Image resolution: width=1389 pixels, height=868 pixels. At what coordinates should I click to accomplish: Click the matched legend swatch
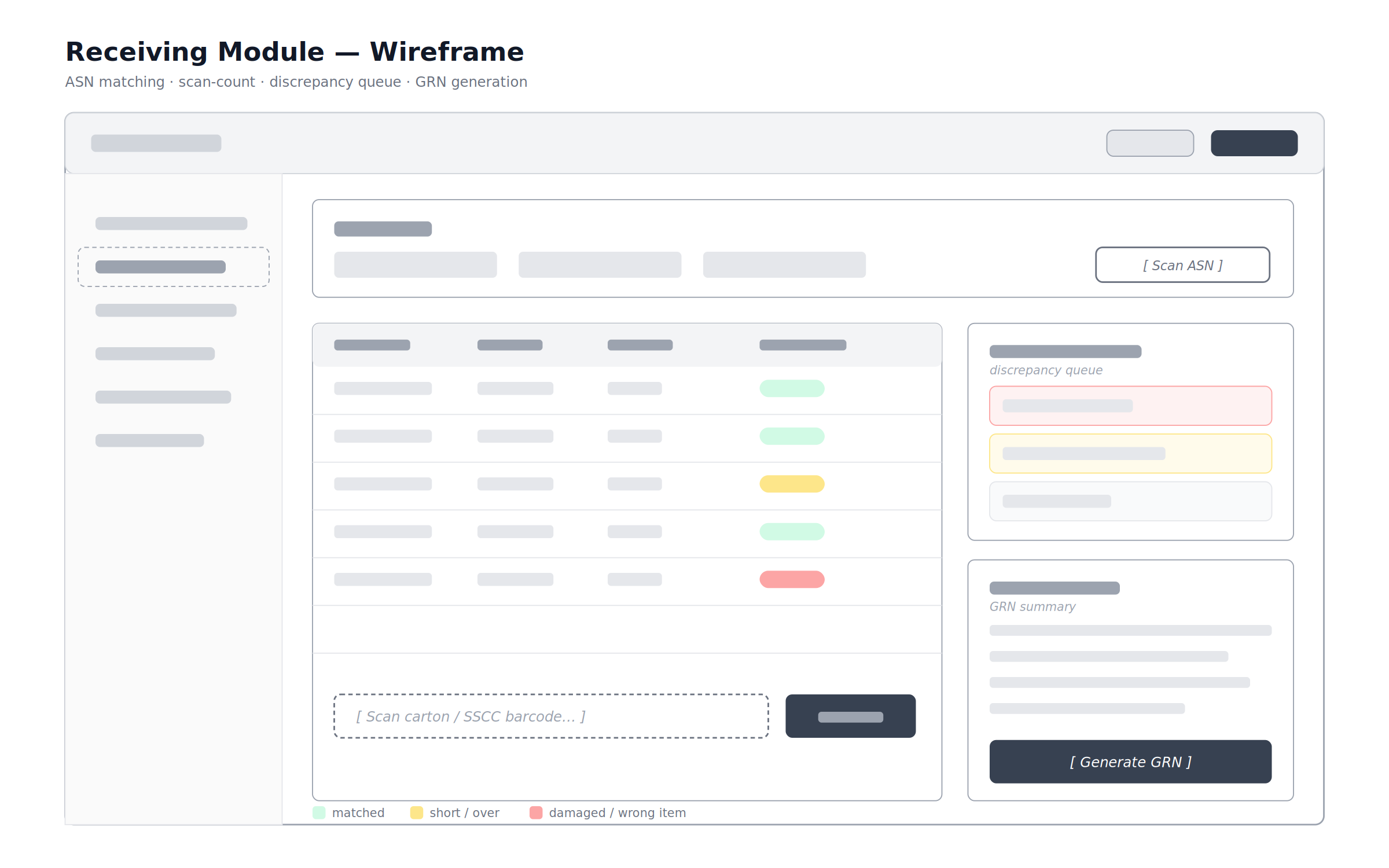319,812
